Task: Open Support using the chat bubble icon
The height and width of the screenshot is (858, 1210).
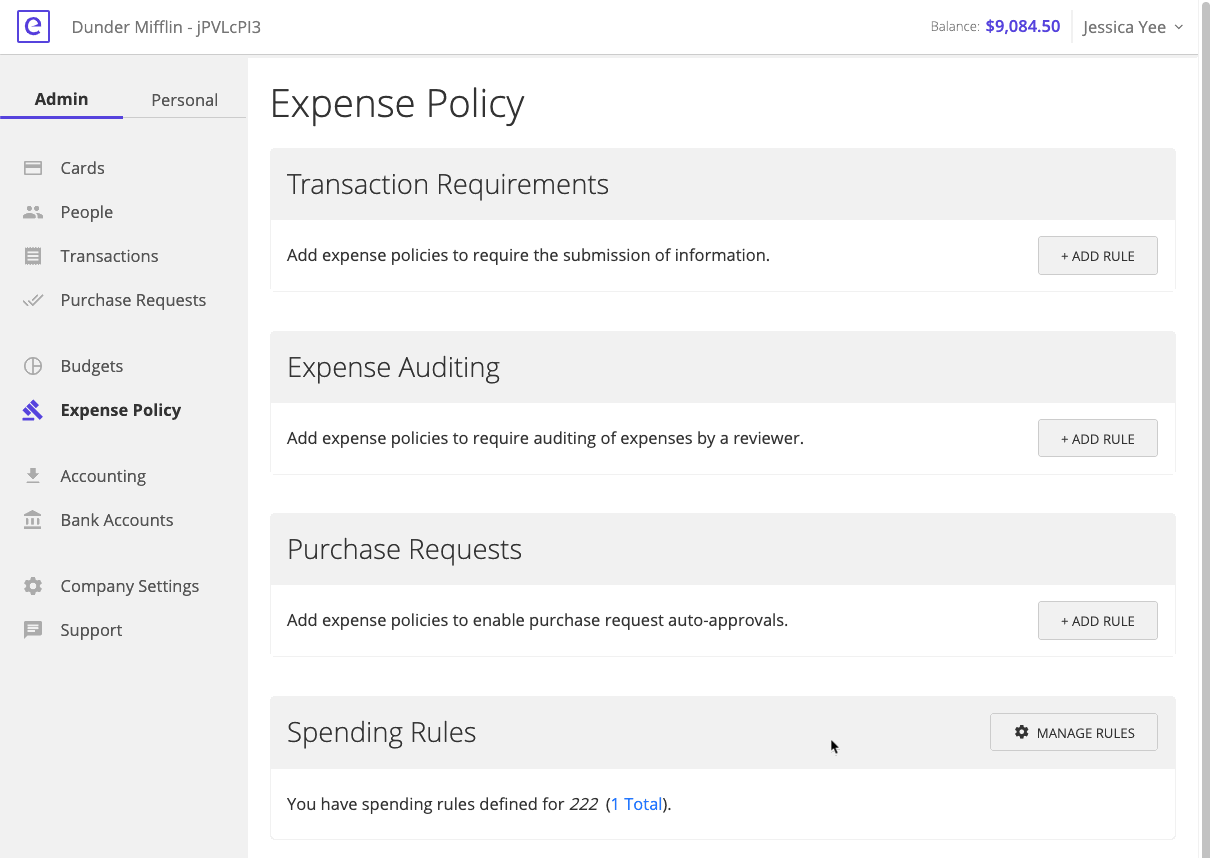Action: pyautogui.click(x=35, y=629)
